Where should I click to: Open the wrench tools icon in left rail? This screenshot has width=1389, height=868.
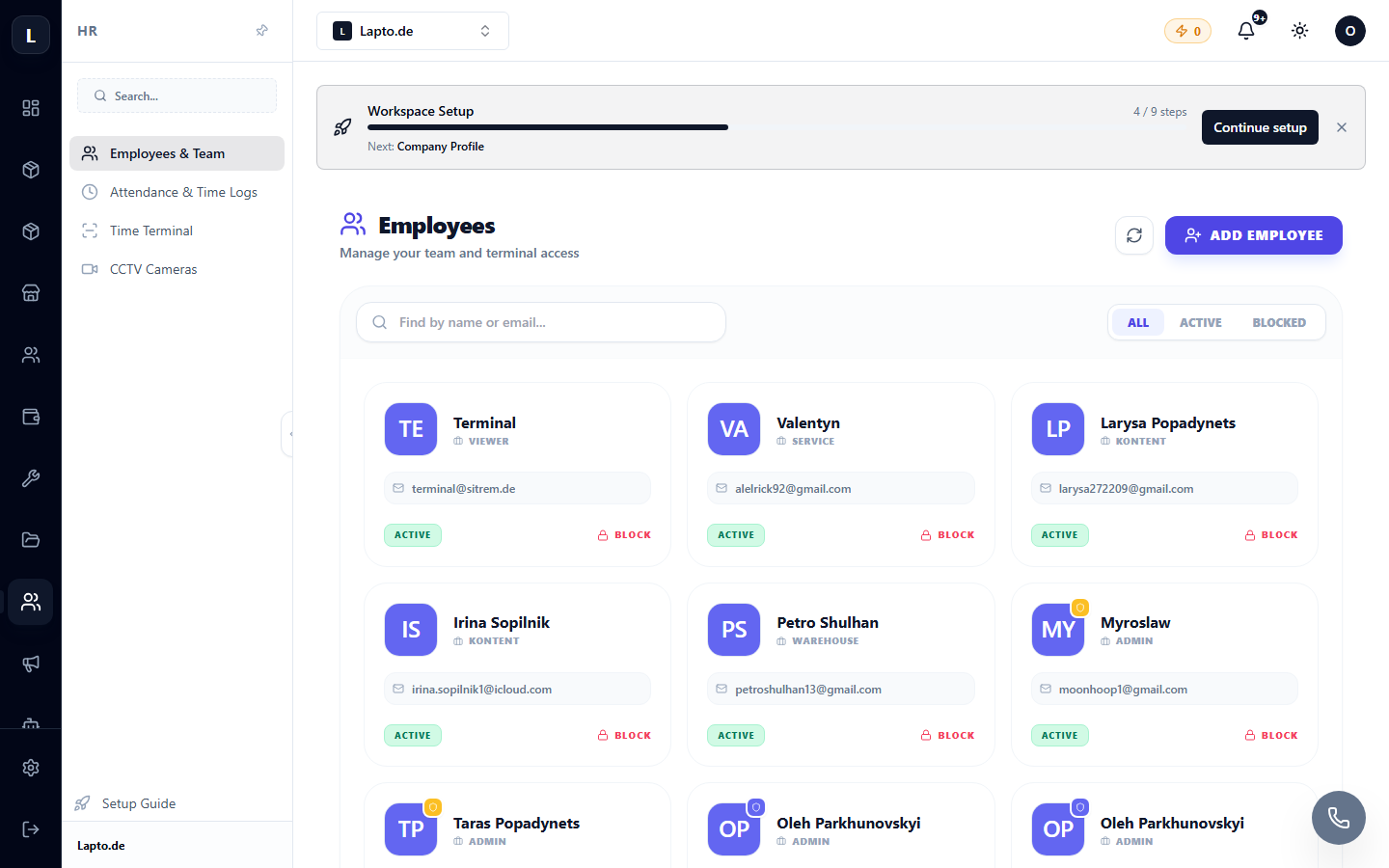point(31,478)
